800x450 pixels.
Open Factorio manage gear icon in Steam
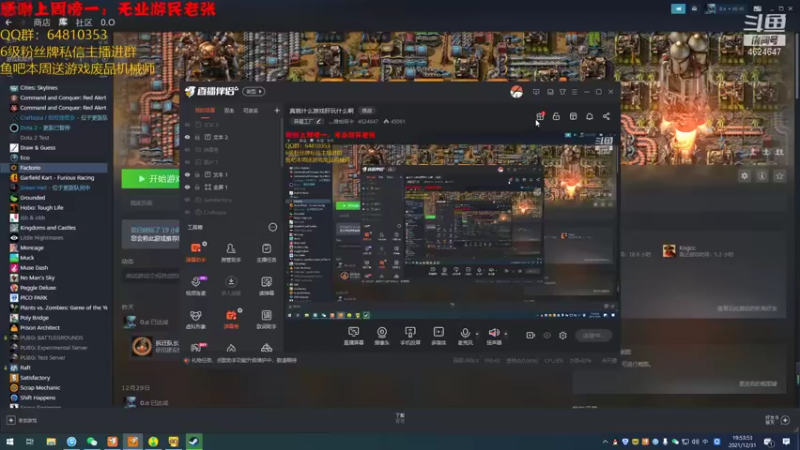744,176
